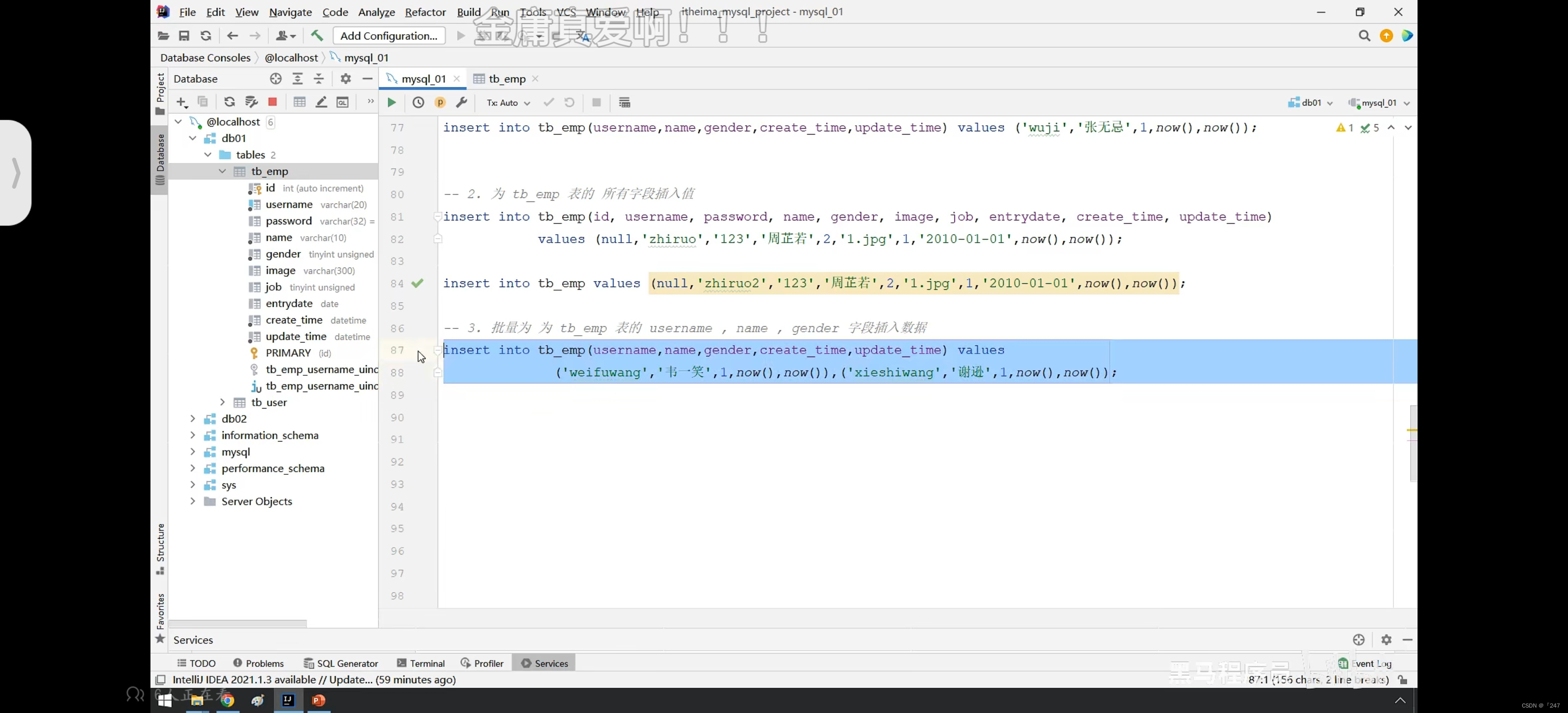Click the schema tools icon in Database toolbar
This screenshot has width=1568, height=713.
click(x=251, y=102)
